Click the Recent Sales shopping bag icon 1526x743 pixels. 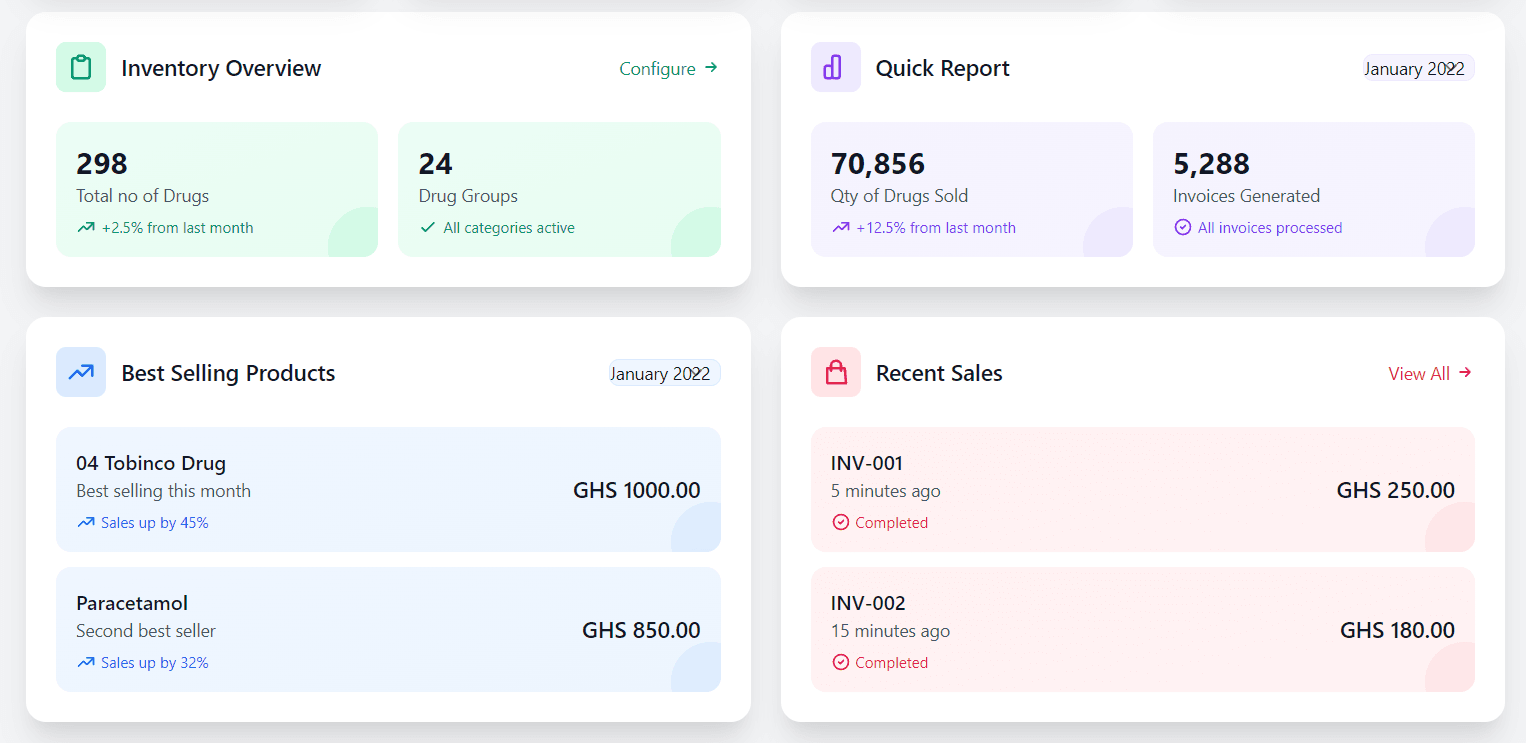coord(836,372)
